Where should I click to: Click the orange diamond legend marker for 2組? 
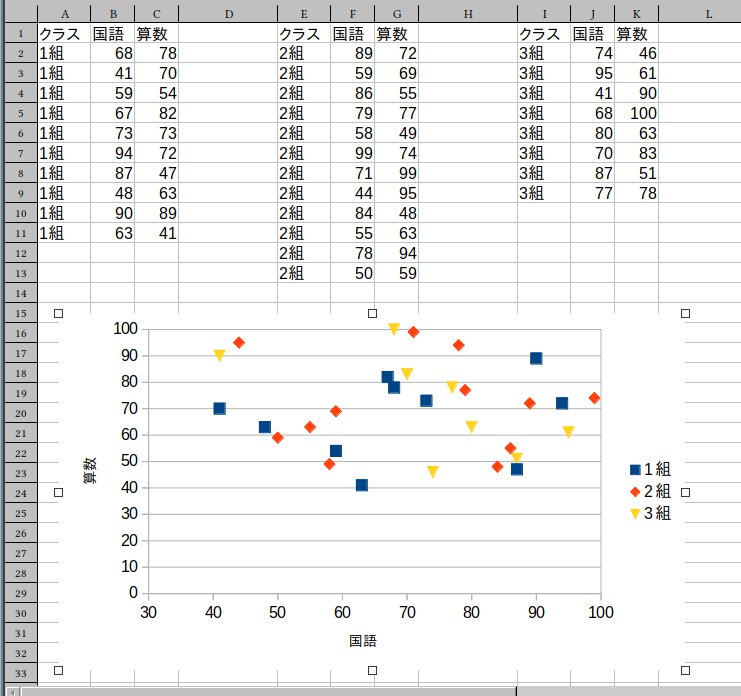click(x=635, y=491)
